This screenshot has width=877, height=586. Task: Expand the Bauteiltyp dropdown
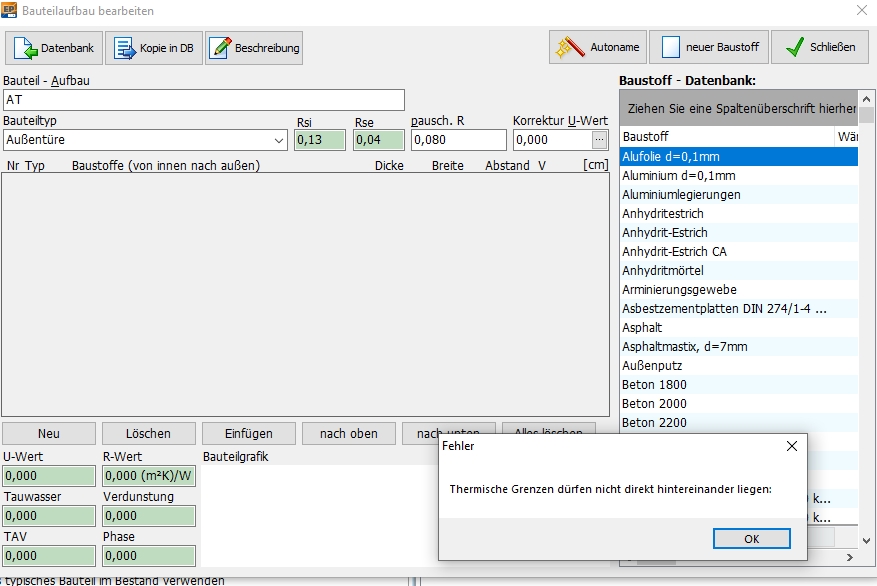tap(278, 140)
